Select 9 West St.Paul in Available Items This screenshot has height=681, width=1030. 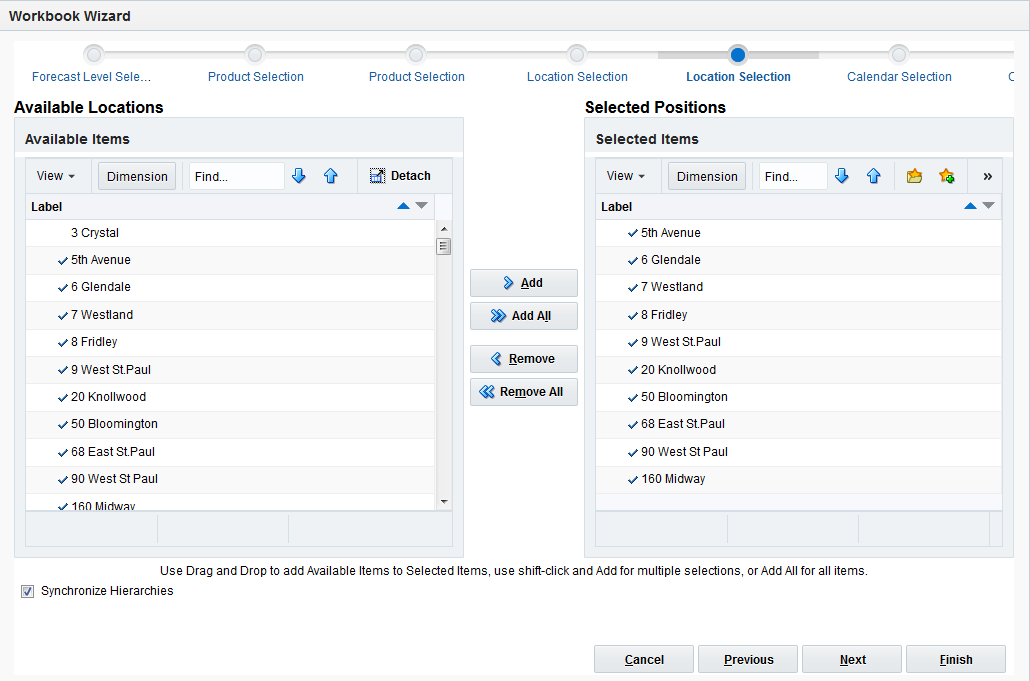pos(230,370)
